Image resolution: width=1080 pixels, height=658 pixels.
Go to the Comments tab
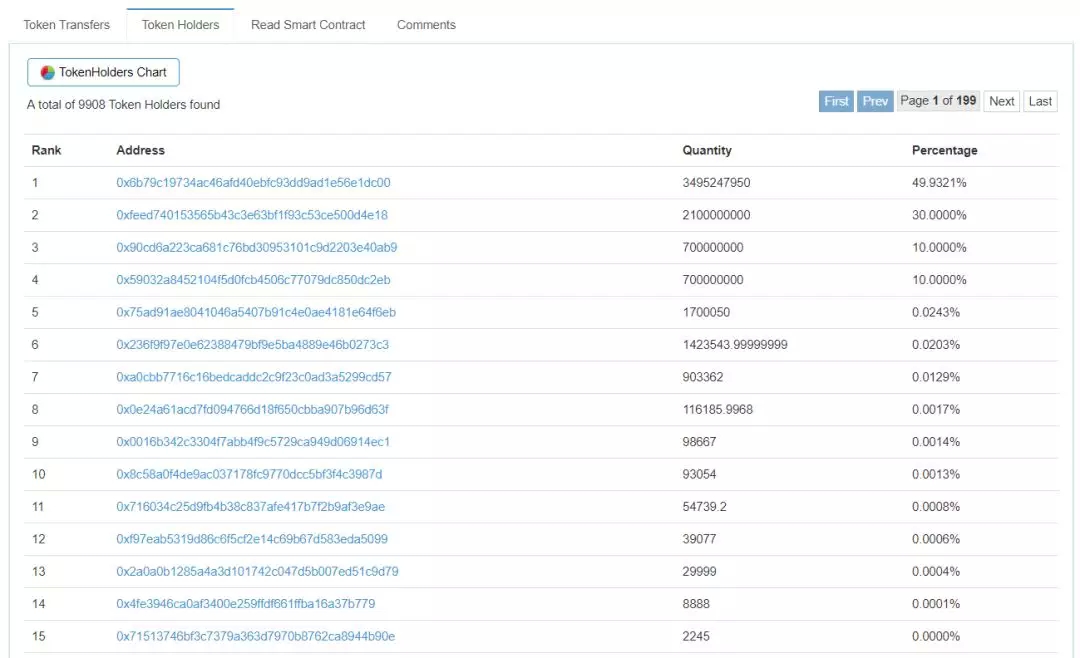click(426, 25)
